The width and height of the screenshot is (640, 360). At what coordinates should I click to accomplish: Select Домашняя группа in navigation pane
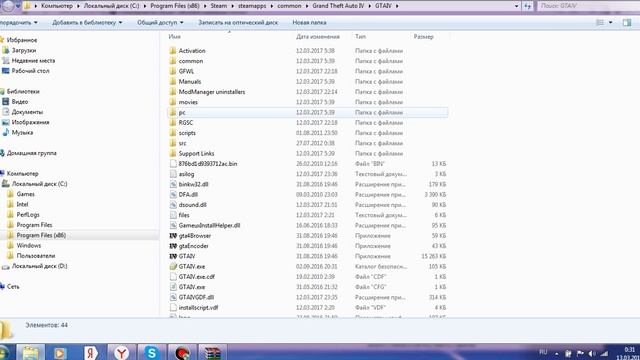coord(31,153)
